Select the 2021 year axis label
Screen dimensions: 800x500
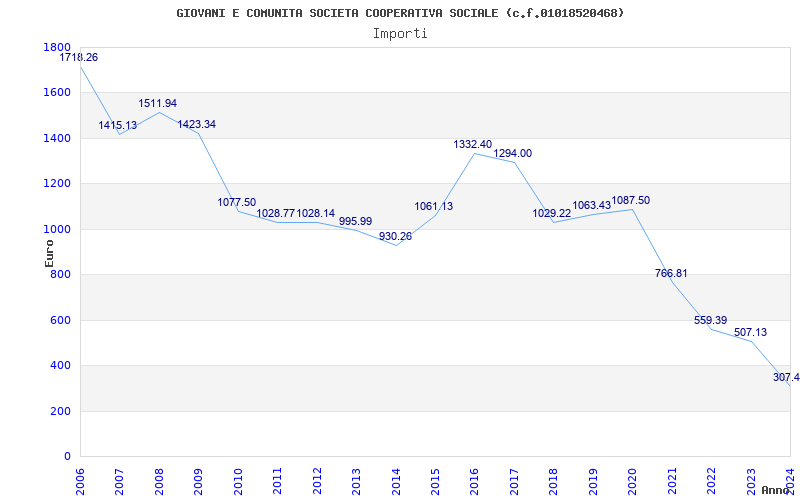click(x=672, y=481)
